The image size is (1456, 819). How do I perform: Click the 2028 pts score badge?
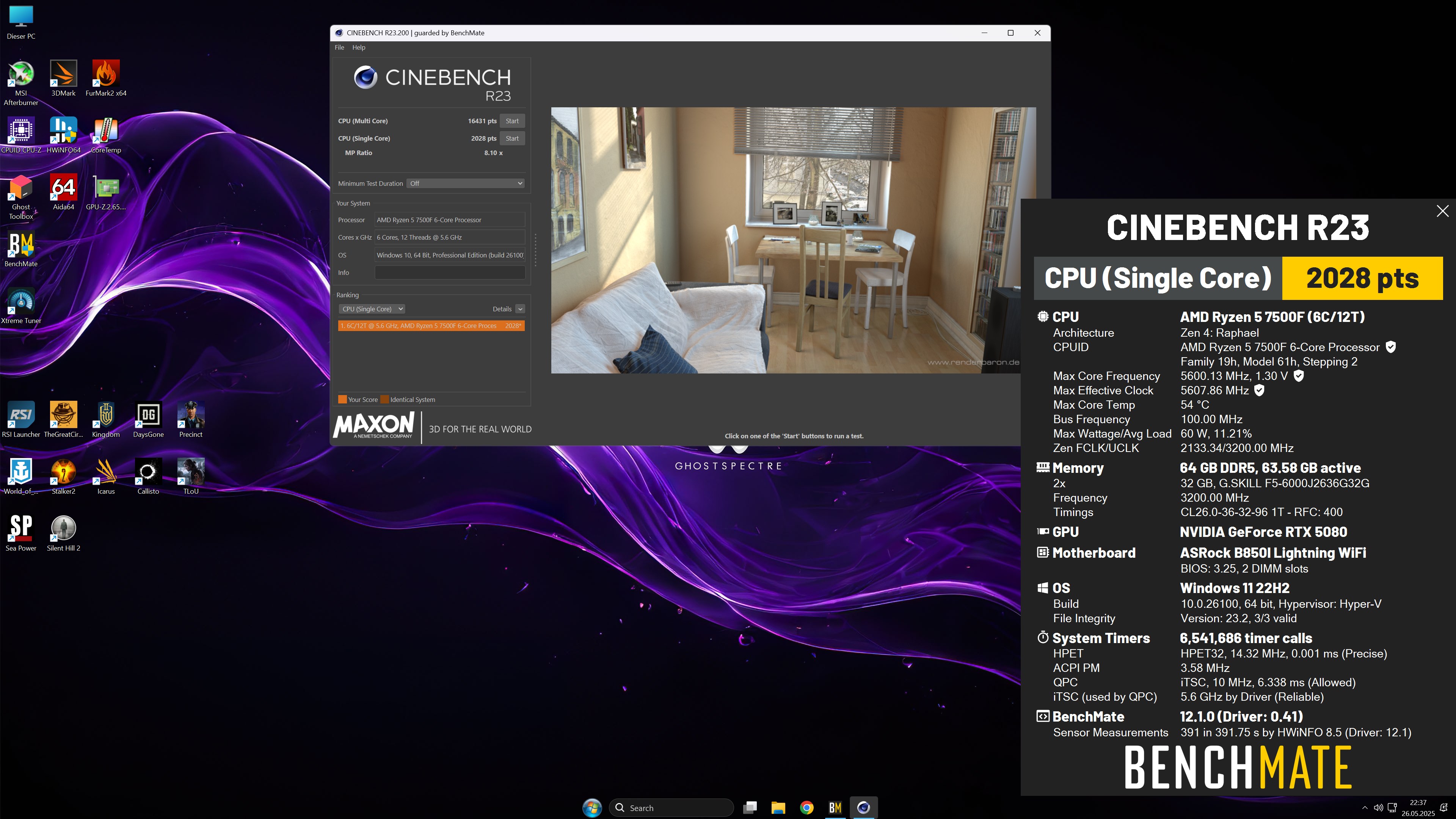1362,278
